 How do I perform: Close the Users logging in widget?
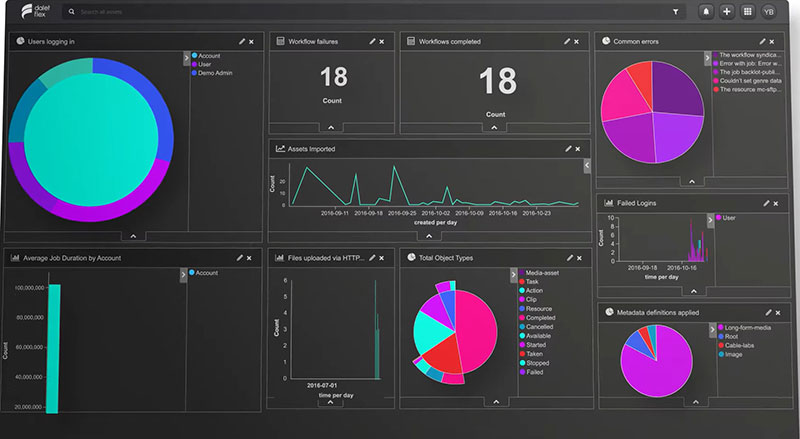click(x=252, y=42)
